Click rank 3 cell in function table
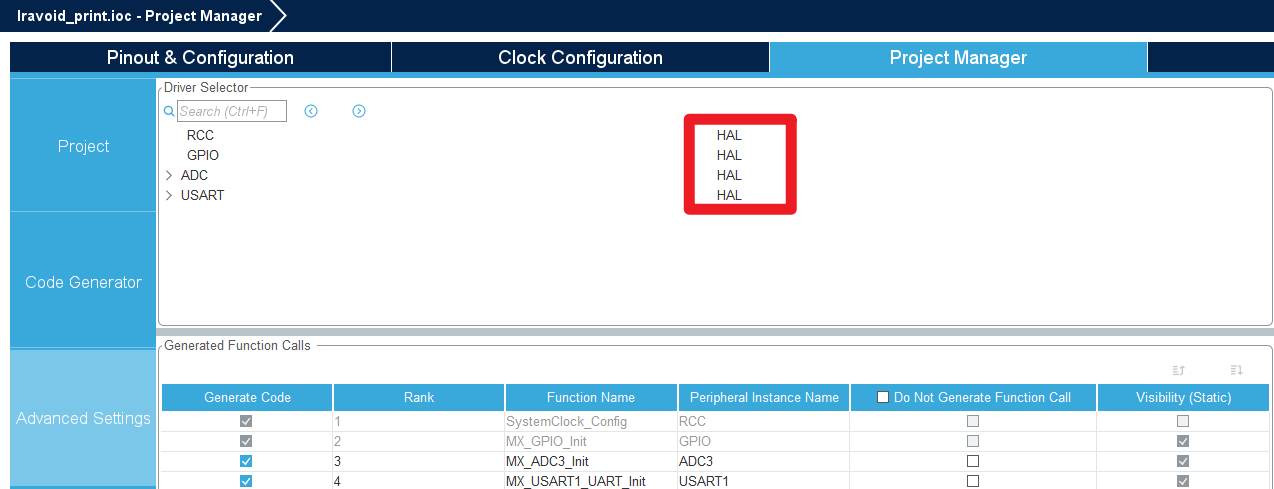This screenshot has width=1274, height=489. coord(419,461)
